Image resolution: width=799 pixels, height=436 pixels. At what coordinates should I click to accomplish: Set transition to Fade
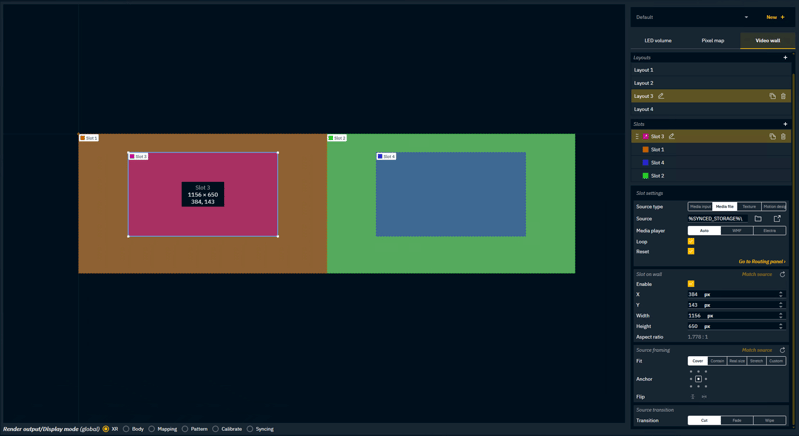pyautogui.click(x=737, y=420)
